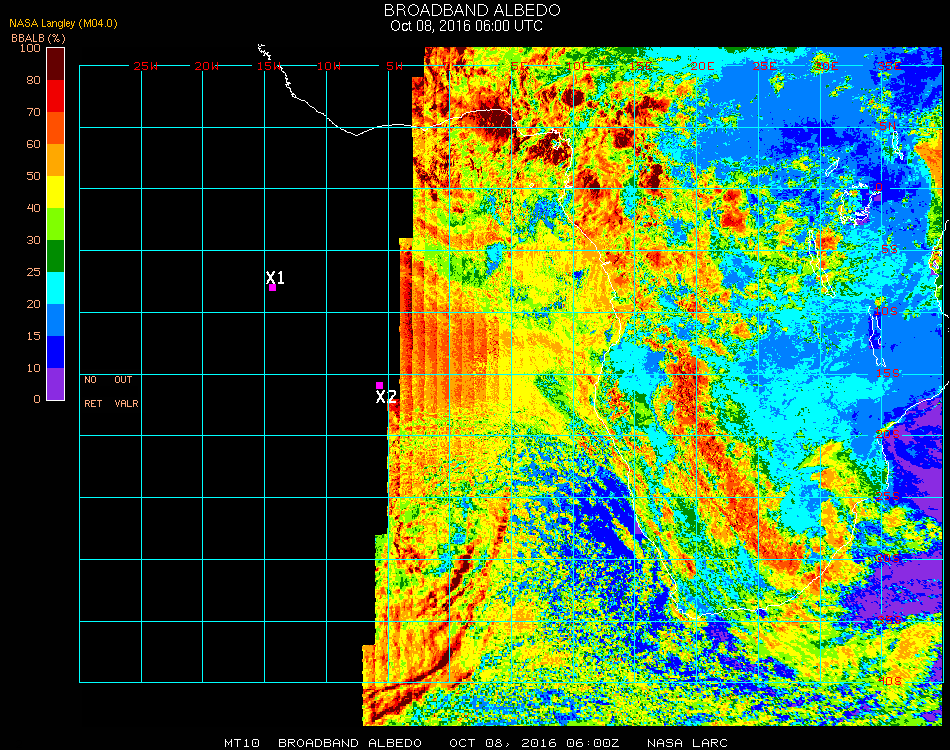The image size is (950, 750).
Task: Click the NASA LARC footer text
Action: click(687, 743)
